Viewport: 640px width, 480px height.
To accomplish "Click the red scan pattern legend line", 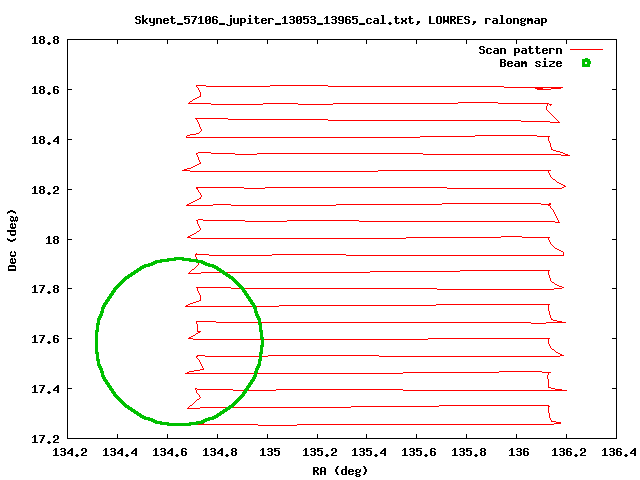I will pos(586,50).
